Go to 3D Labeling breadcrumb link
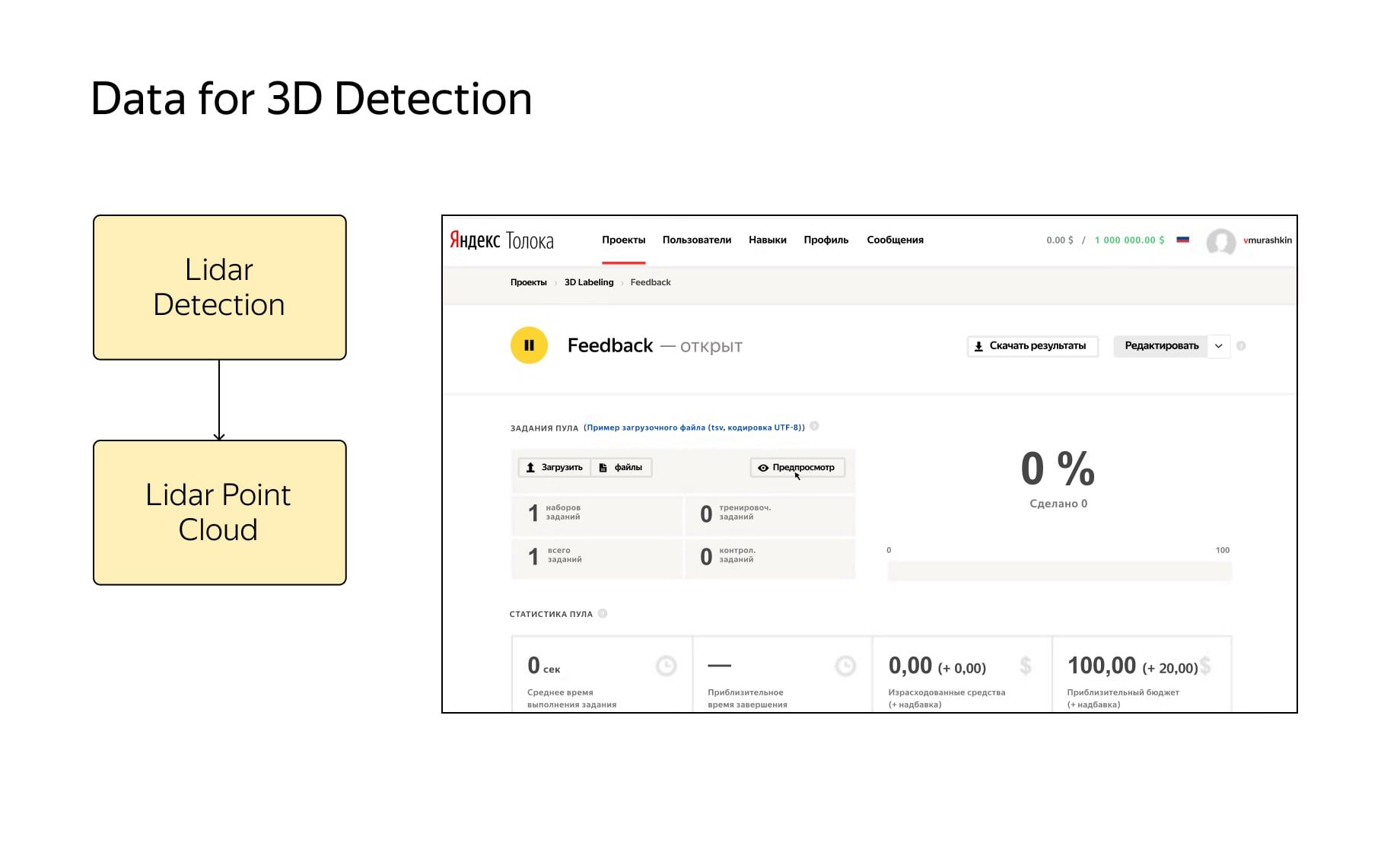This screenshot has width=1400, height=849. 589,282
